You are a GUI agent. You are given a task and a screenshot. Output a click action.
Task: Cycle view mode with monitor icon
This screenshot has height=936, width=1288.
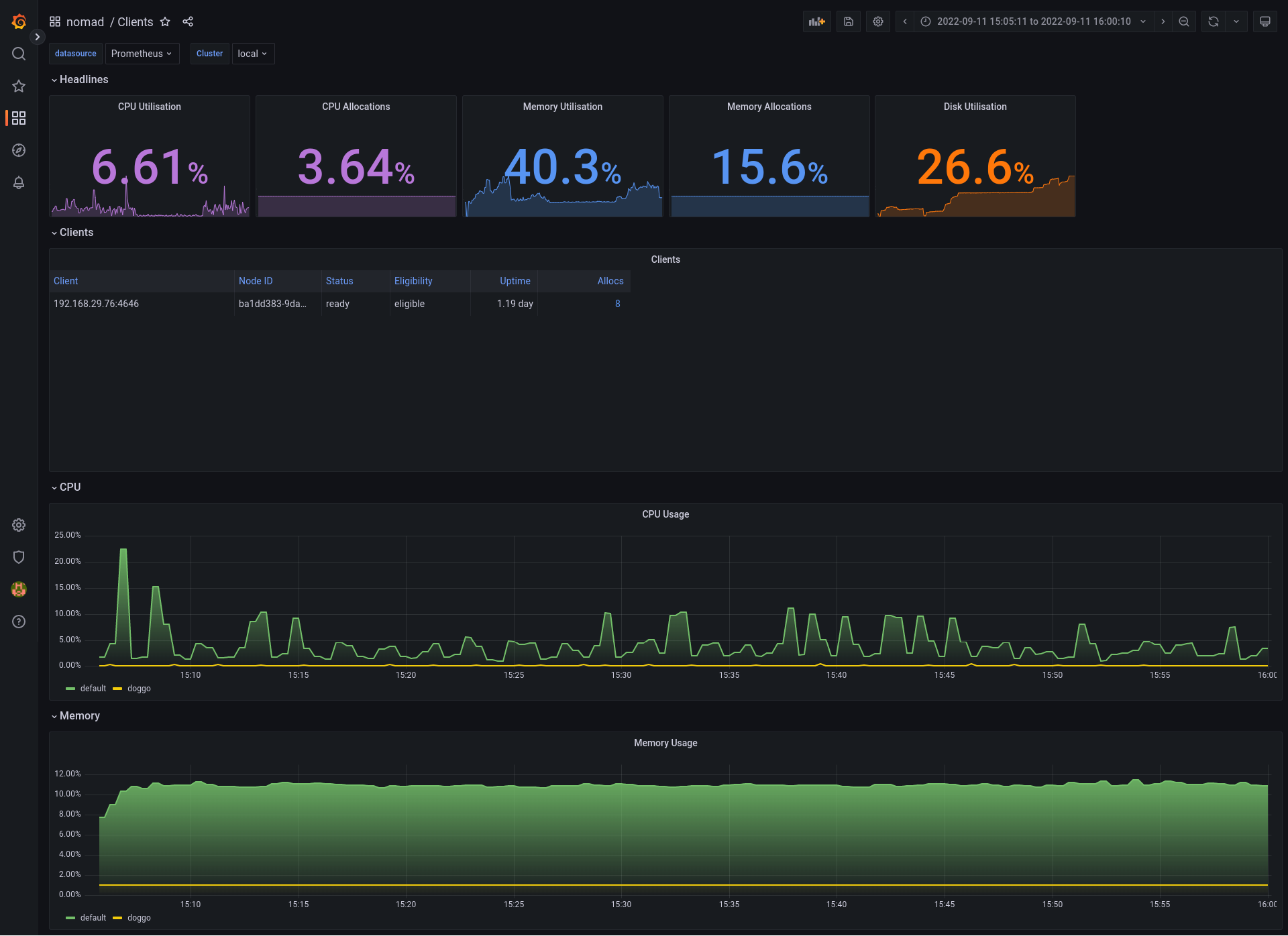[x=1265, y=21]
